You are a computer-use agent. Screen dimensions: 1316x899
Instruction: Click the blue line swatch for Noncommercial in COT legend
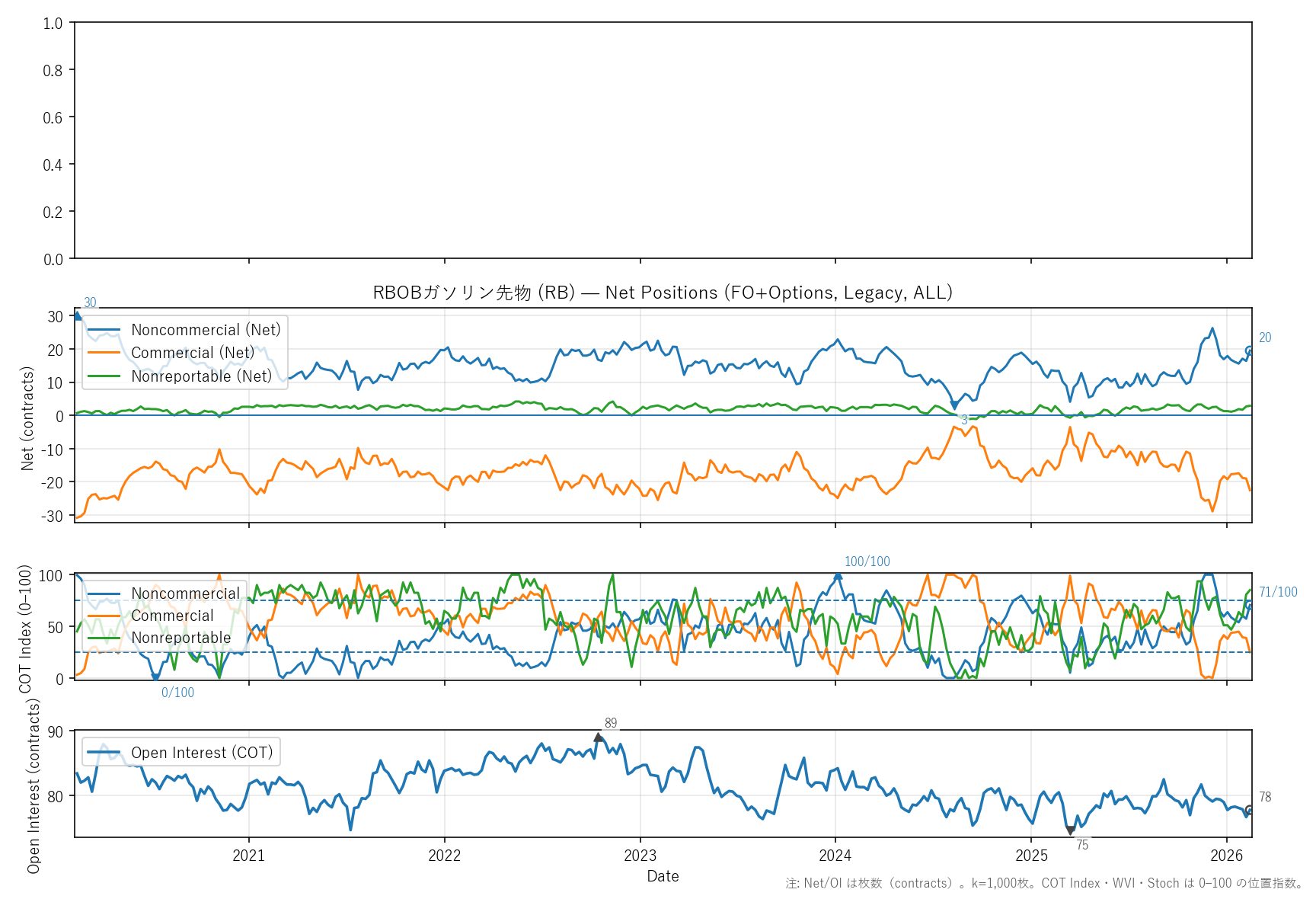[x=104, y=593]
